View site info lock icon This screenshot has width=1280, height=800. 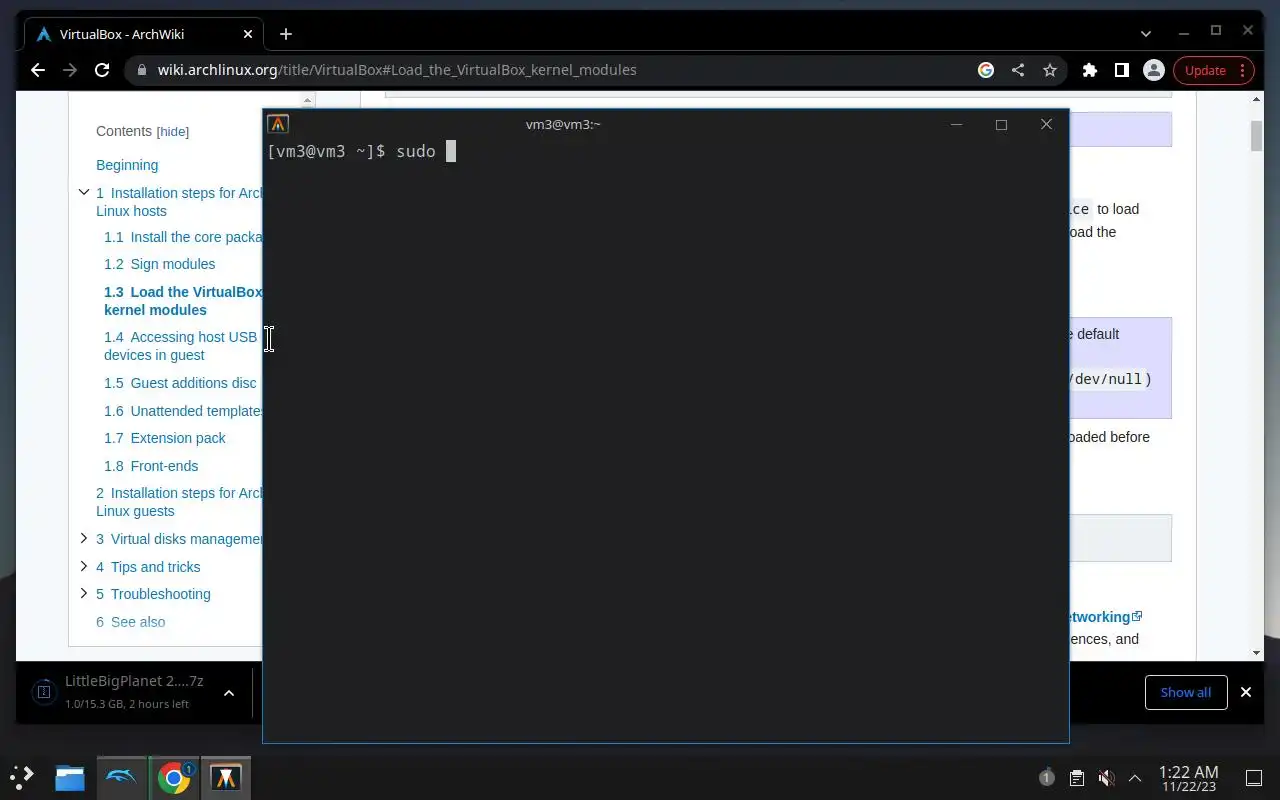[141, 70]
